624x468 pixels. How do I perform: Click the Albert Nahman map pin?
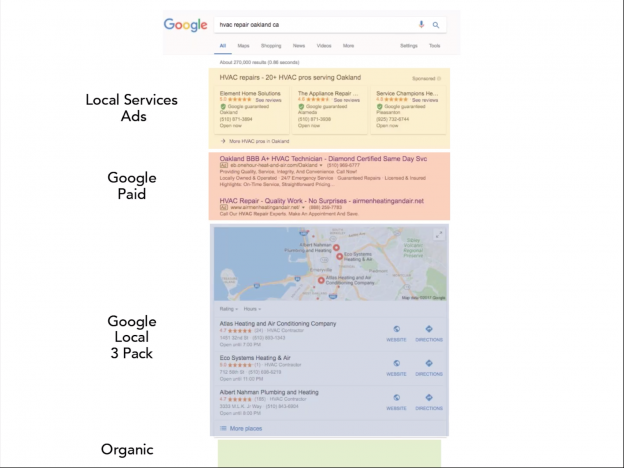point(336,248)
